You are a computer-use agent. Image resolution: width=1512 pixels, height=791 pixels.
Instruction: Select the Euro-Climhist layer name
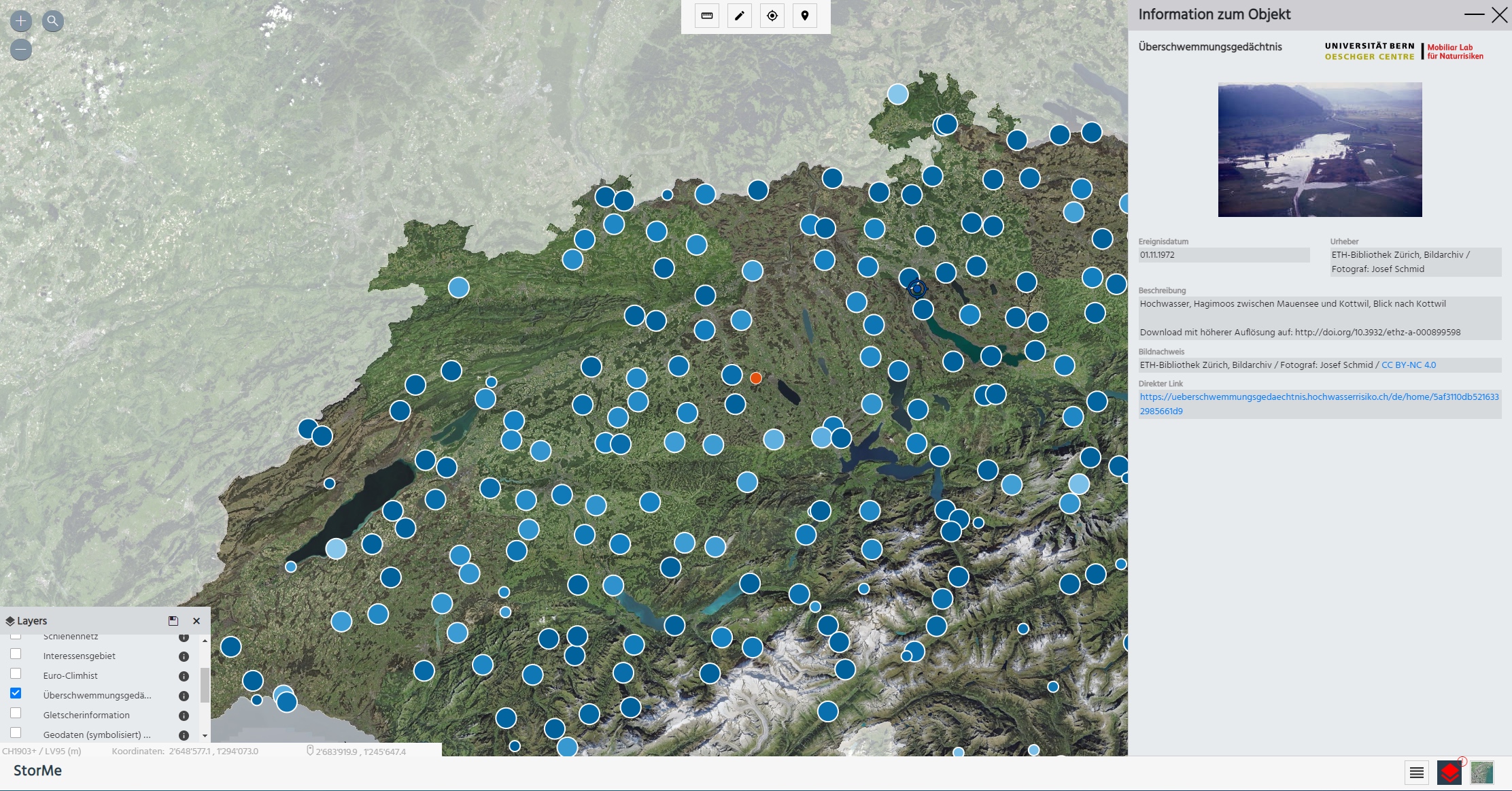(71, 676)
